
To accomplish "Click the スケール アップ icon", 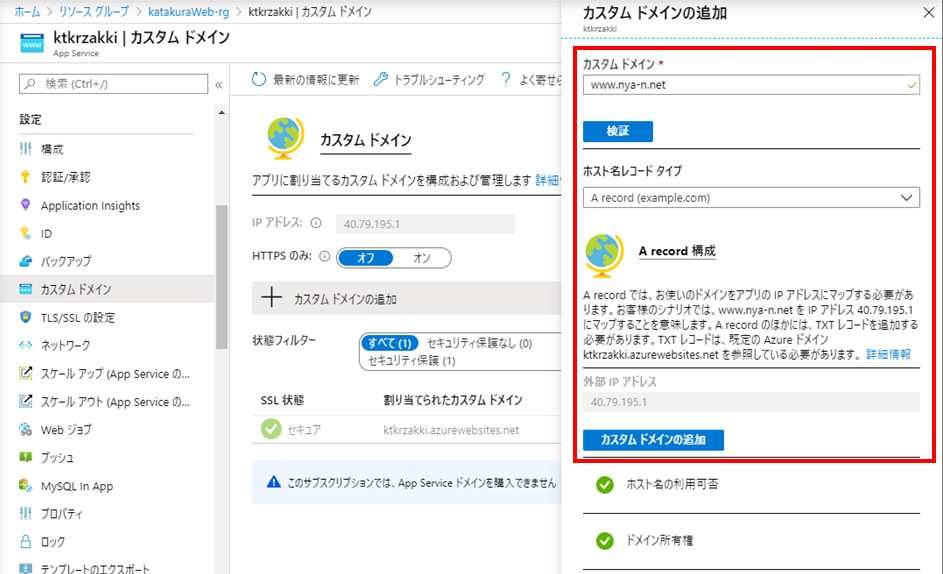I will point(25,373).
